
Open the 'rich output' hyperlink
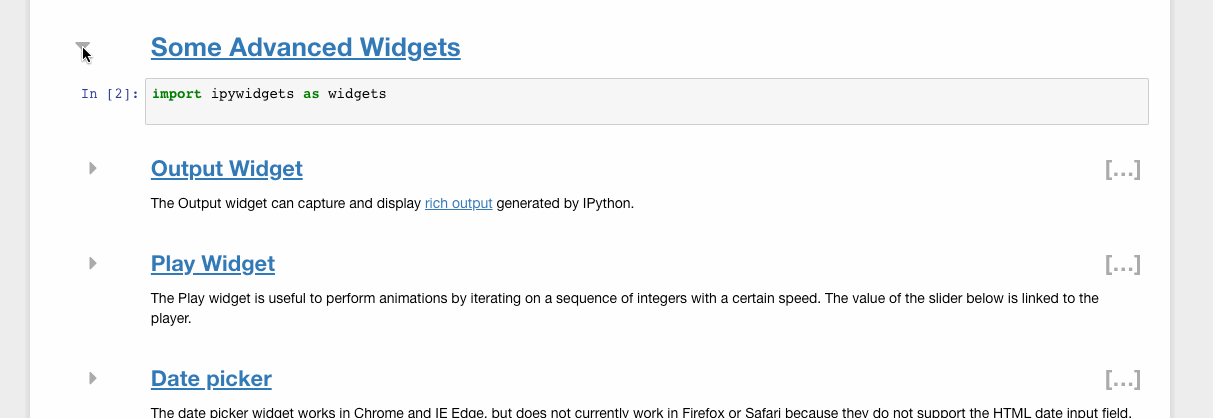pos(458,204)
